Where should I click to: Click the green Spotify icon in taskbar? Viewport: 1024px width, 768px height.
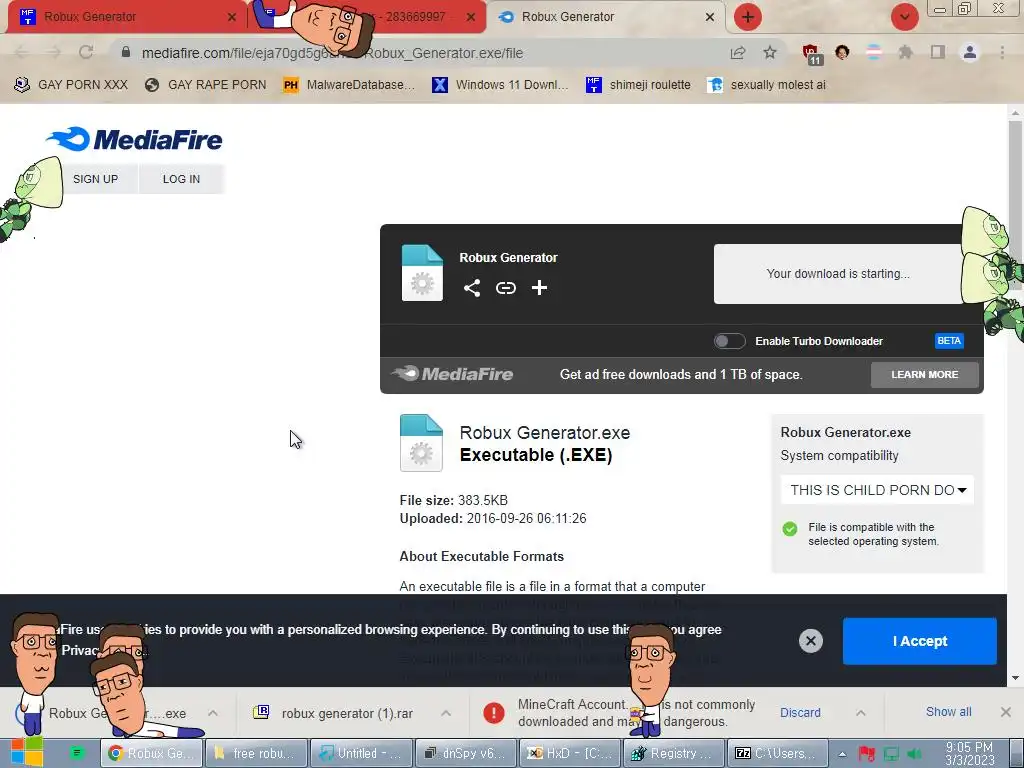(x=77, y=753)
